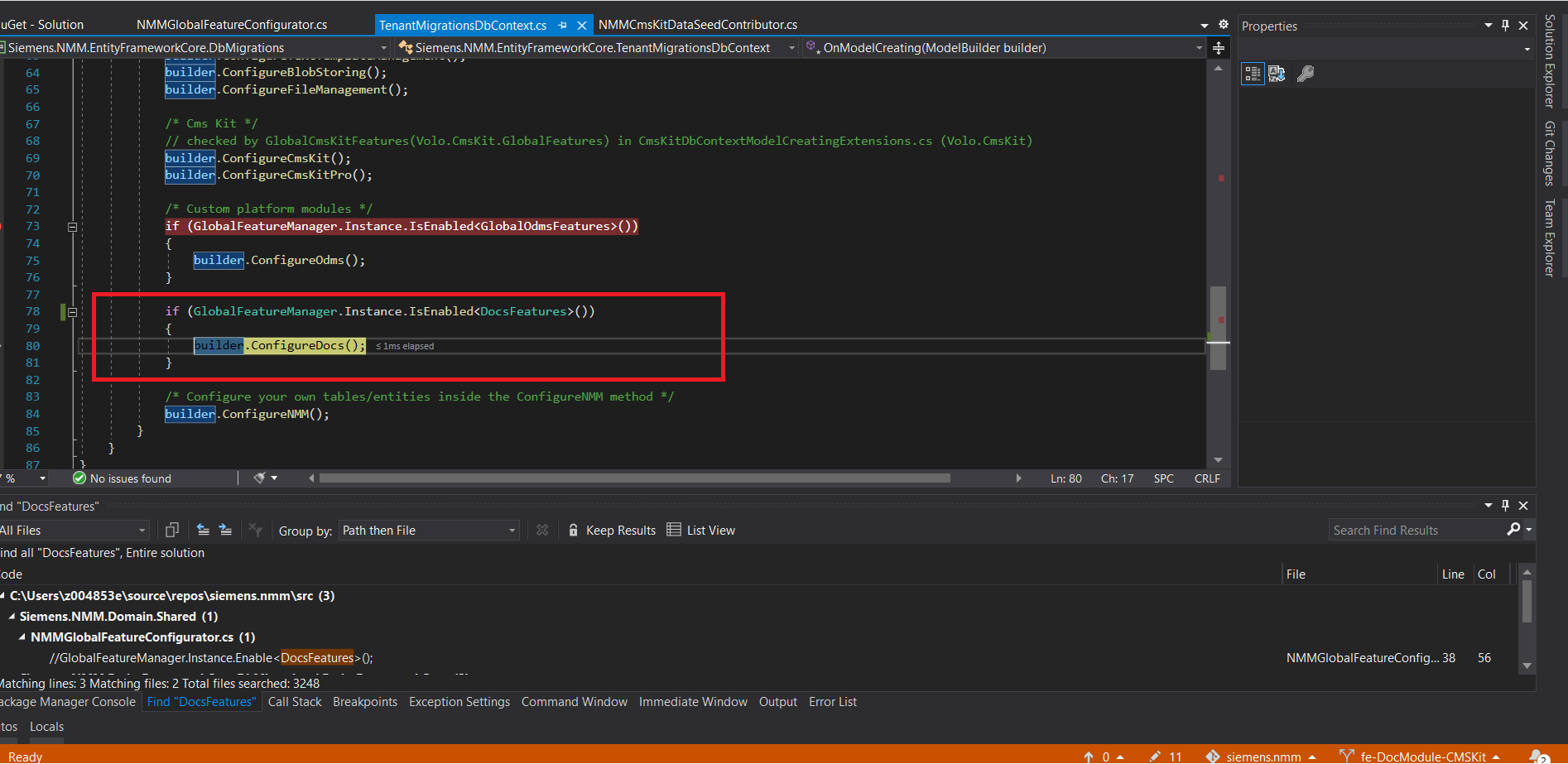Collapse NMMGlobalFeatureConfigurator.cs results node
Image resolution: width=1568 pixels, height=764 pixels.
(x=22, y=637)
